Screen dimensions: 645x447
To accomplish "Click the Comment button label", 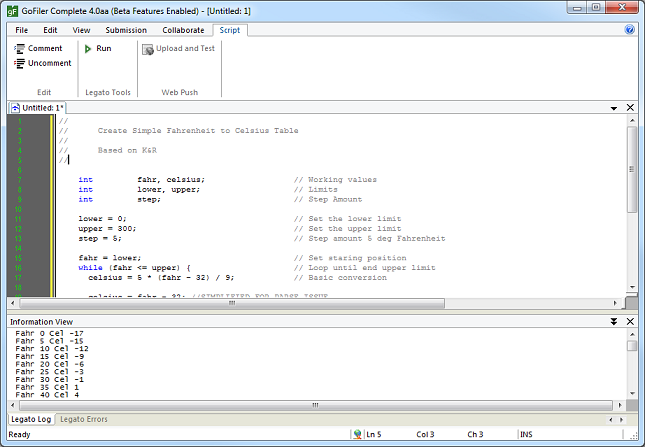I will (x=45, y=49).
